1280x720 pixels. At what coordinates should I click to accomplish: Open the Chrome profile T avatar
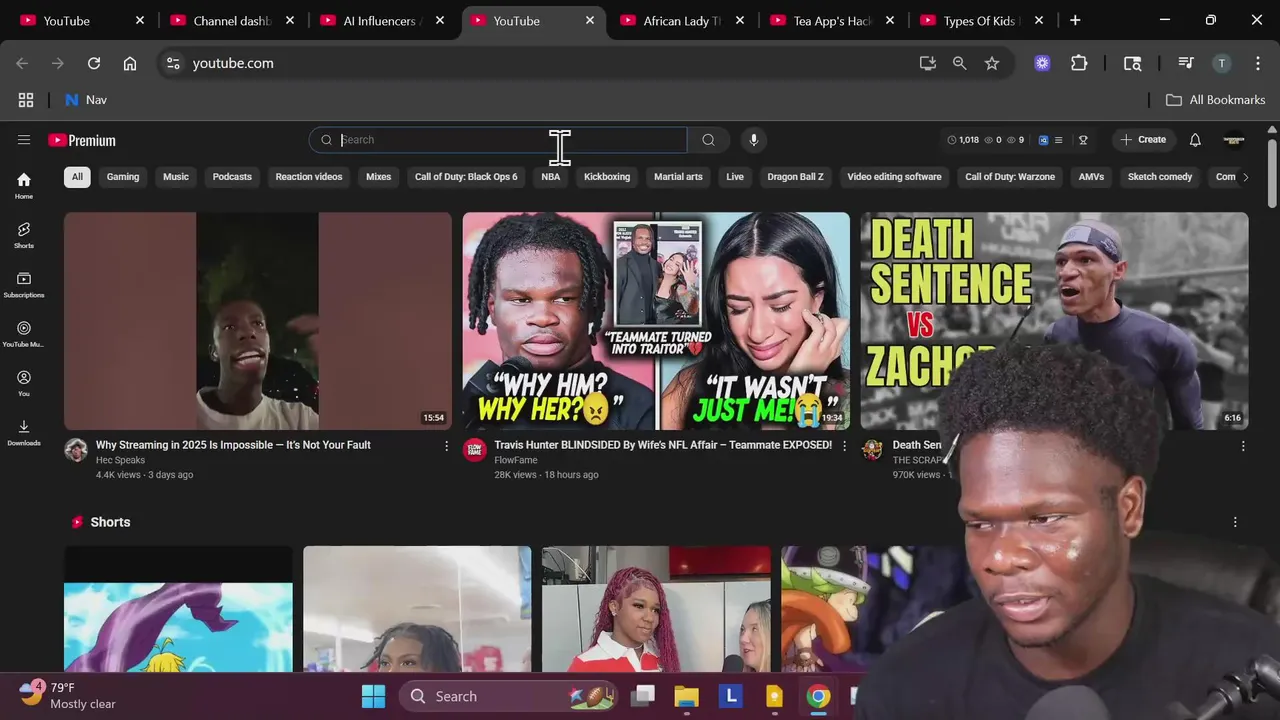pyautogui.click(x=1221, y=63)
